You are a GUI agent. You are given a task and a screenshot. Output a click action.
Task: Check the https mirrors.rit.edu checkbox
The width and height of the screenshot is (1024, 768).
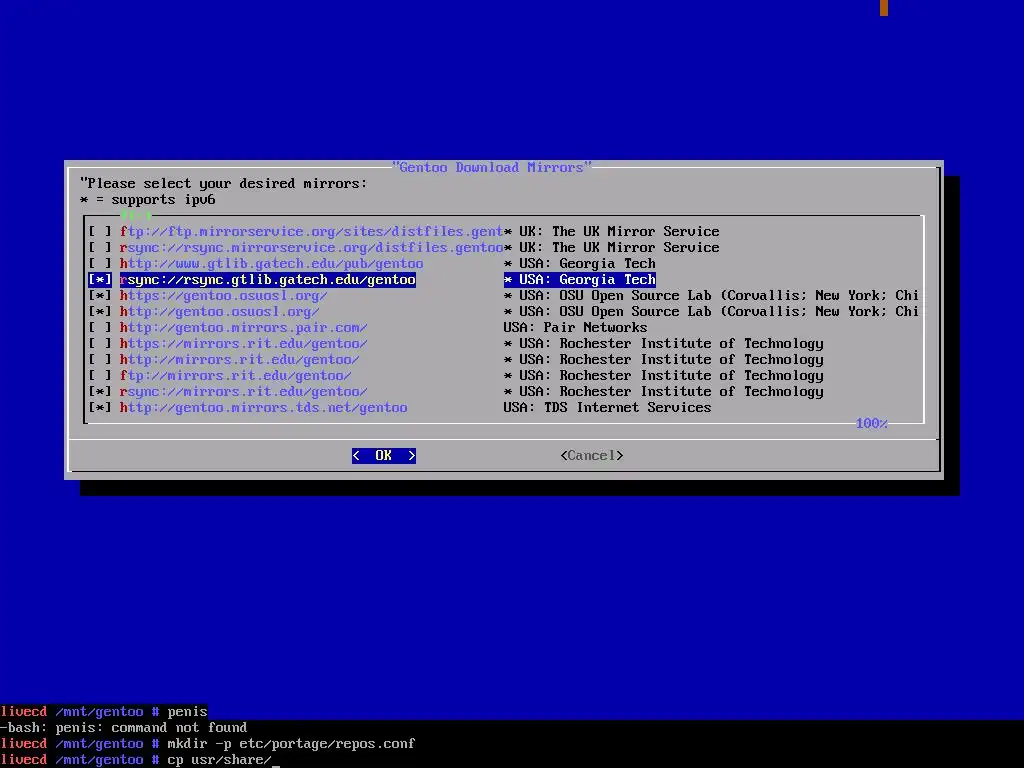pos(100,344)
